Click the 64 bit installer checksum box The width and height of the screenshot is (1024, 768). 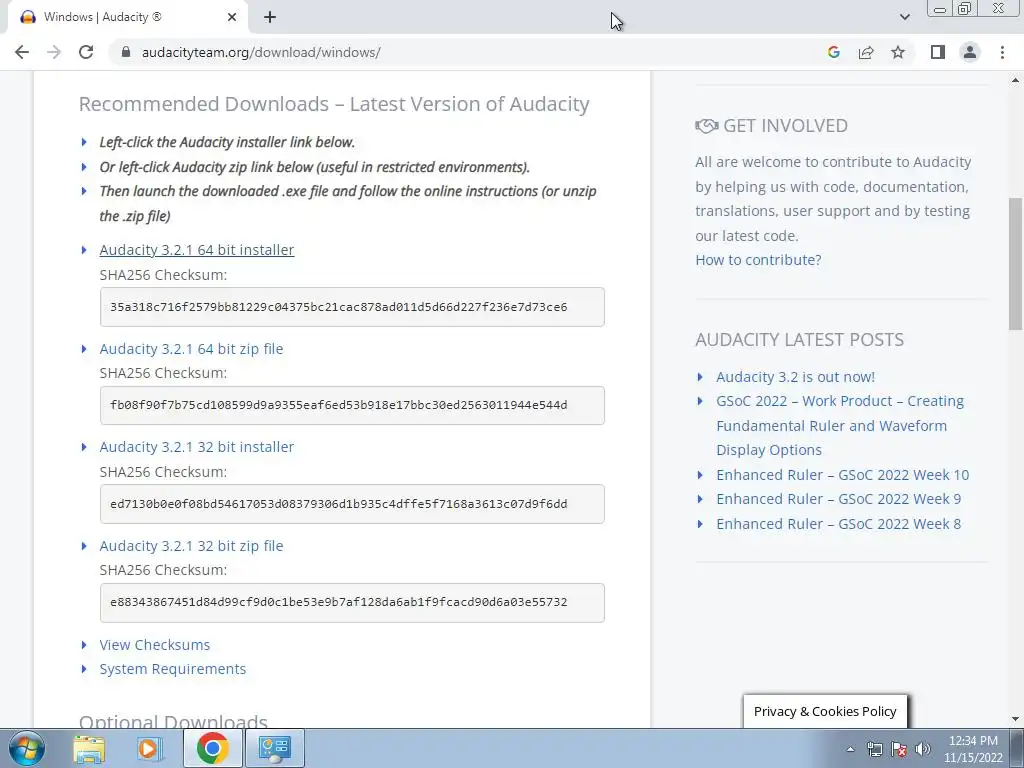(352, 307)
